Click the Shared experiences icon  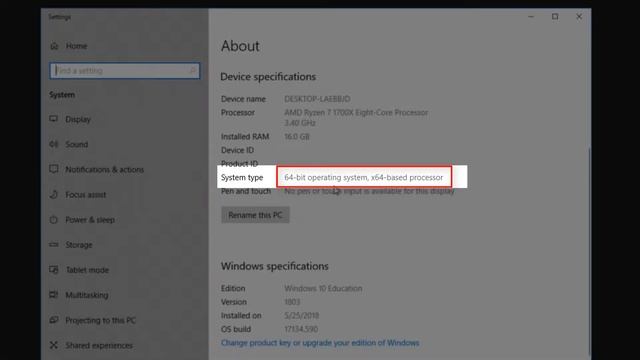54,345
